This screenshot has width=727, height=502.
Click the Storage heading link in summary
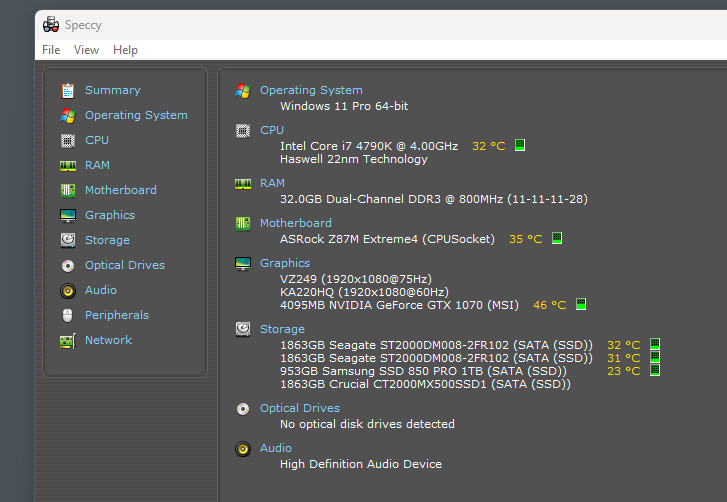click(282, 329)
